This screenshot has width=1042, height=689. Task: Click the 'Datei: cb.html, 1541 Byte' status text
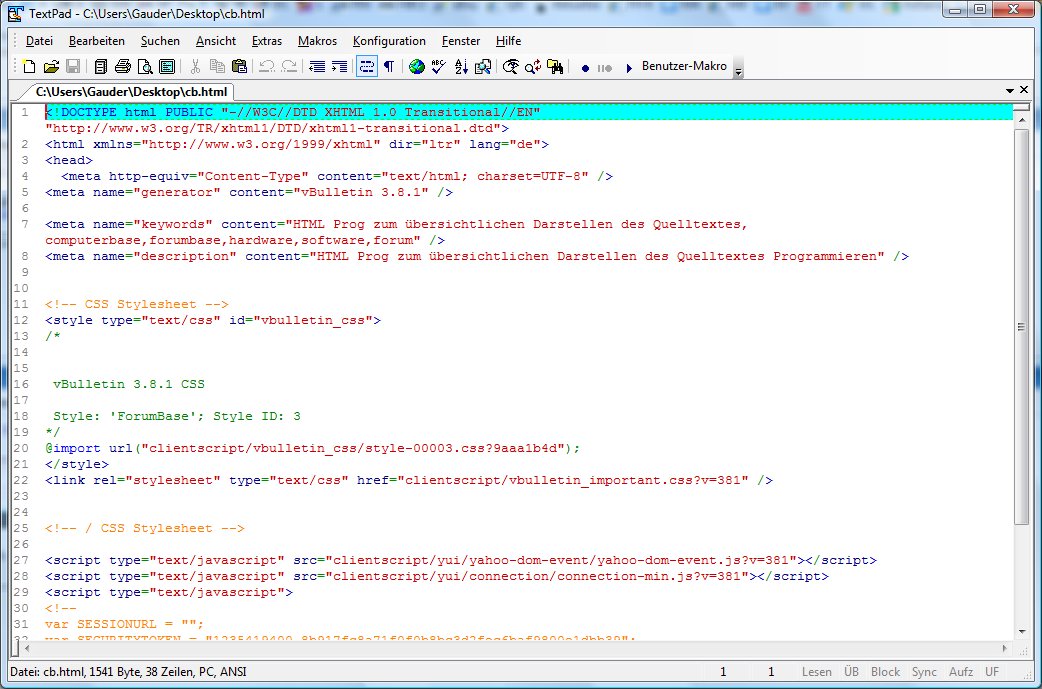click(128, 672)
